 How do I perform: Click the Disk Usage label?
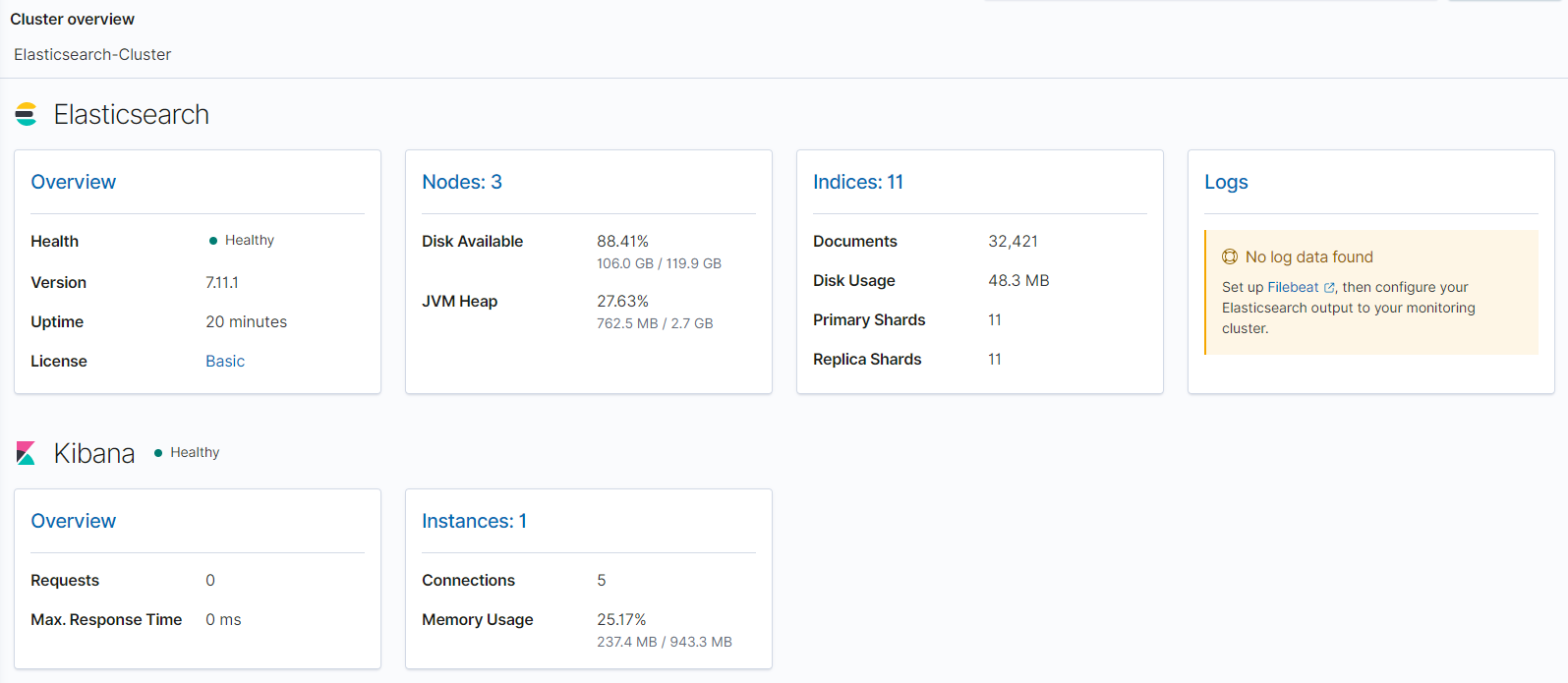pos(854,280)
